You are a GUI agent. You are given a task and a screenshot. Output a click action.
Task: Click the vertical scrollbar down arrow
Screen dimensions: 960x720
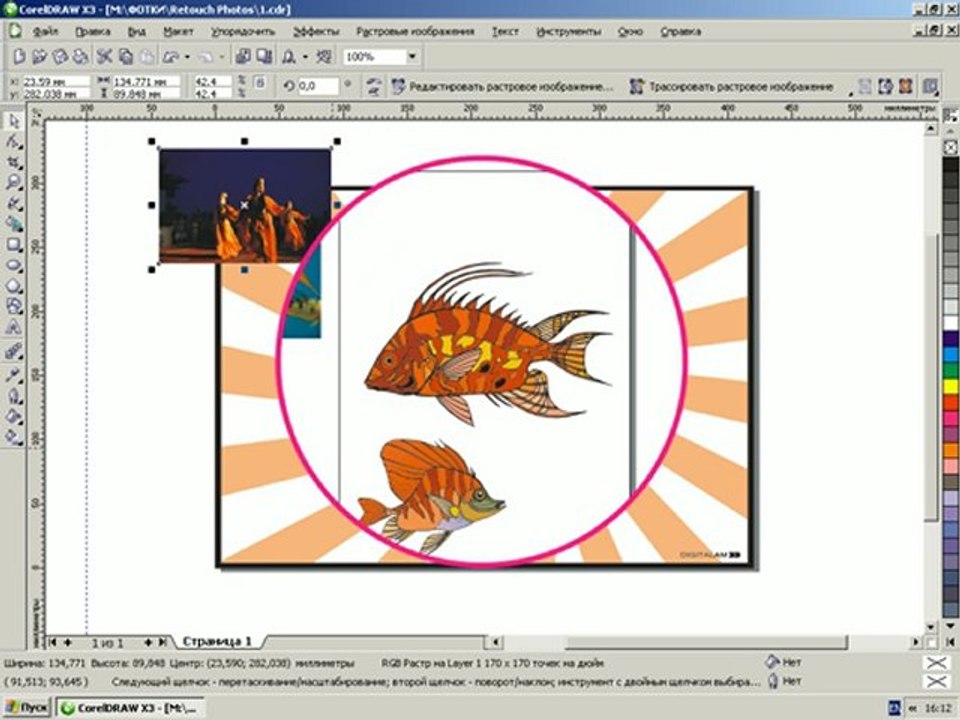[x=931, y=628]
